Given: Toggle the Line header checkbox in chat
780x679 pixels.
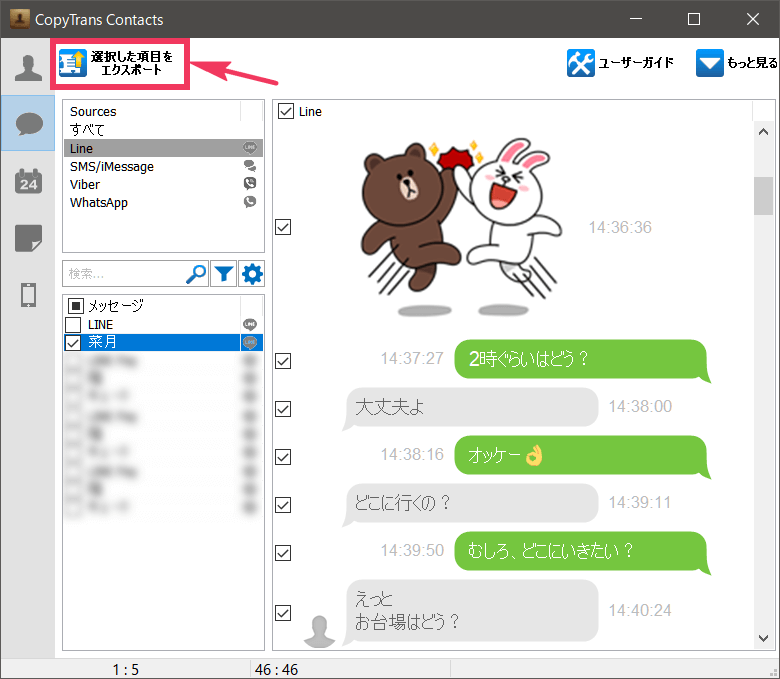Looking at the screenshot, I should point(286,111).
